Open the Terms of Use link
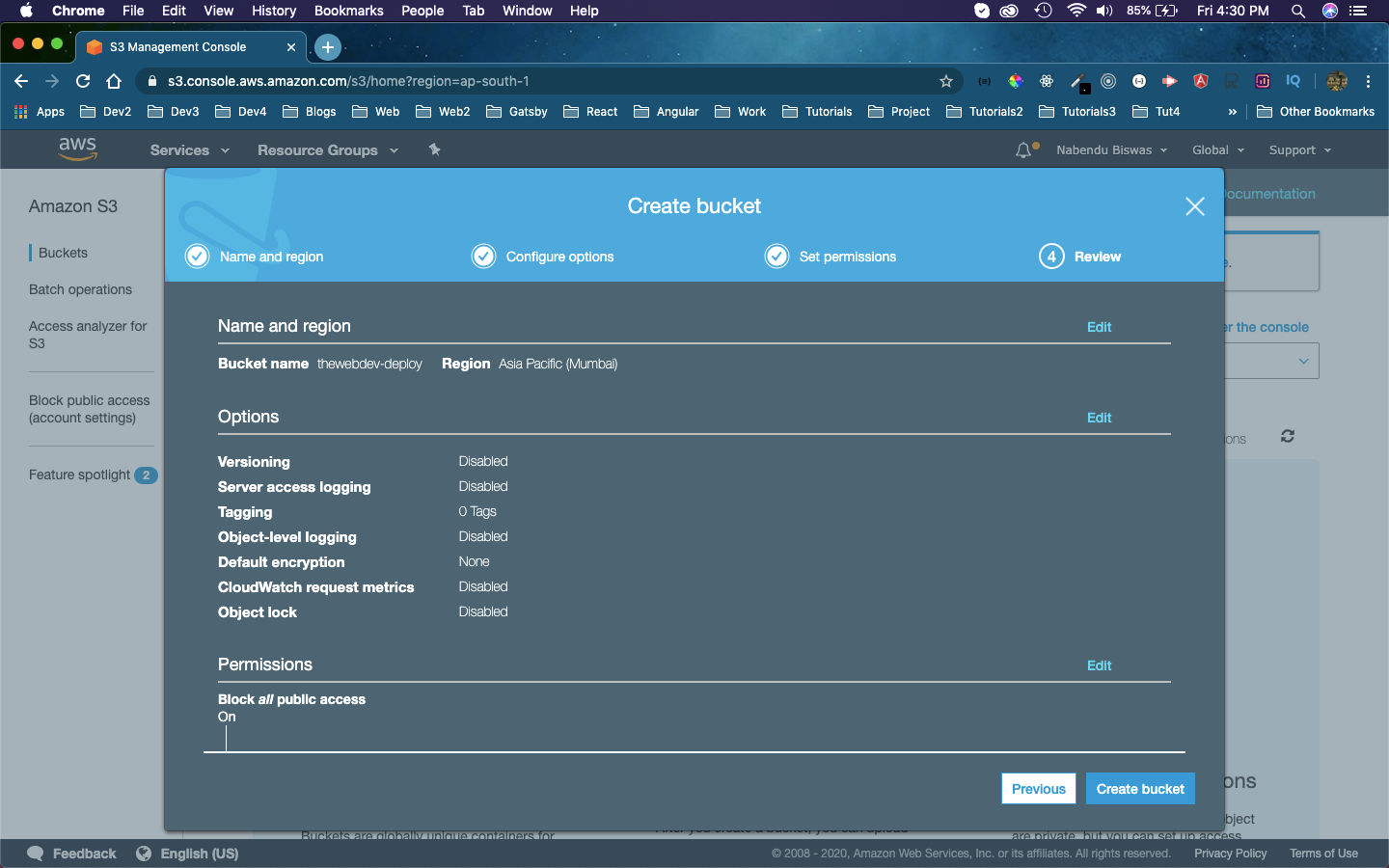The width and height of the screenshot is (1389, 868). tap(1323, 854)
